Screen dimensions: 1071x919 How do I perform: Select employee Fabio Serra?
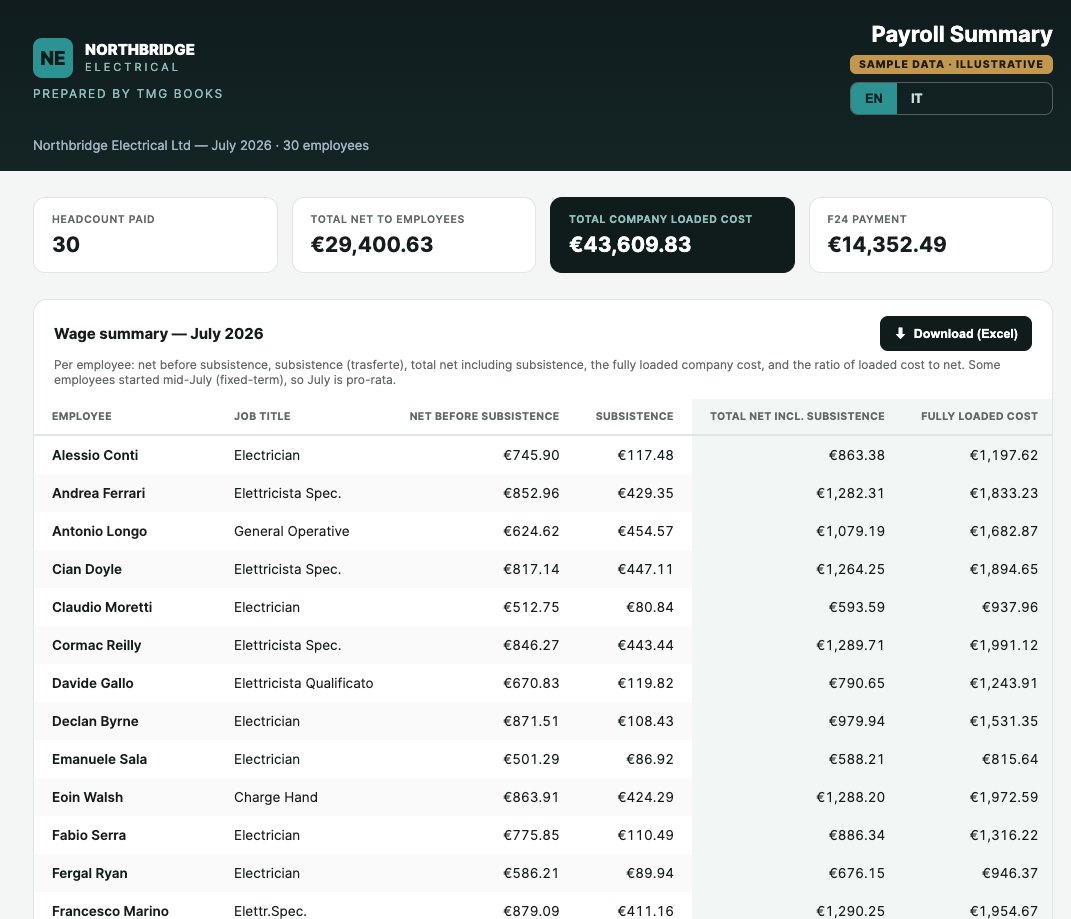[x=89, y=835]
